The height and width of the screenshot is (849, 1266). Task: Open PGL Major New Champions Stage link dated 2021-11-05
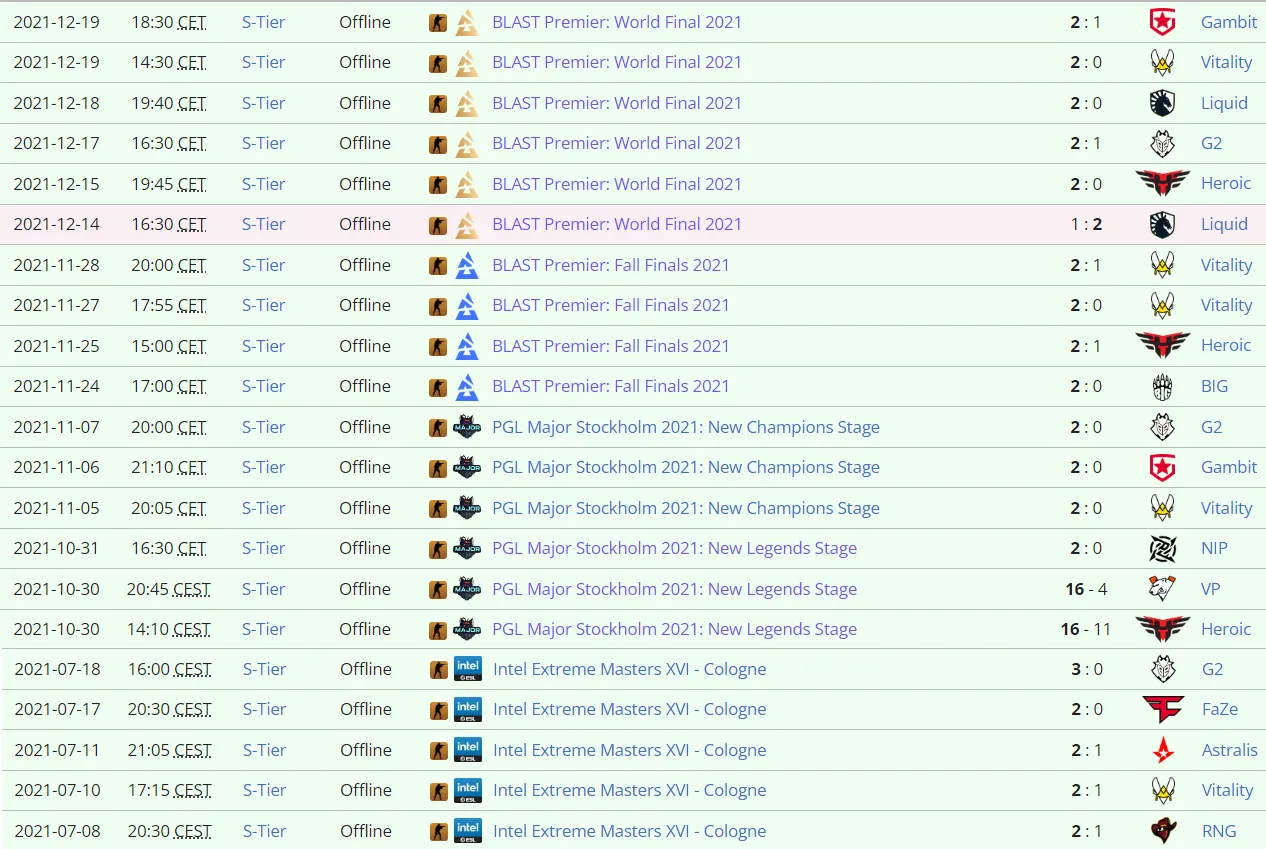[686, 508]
